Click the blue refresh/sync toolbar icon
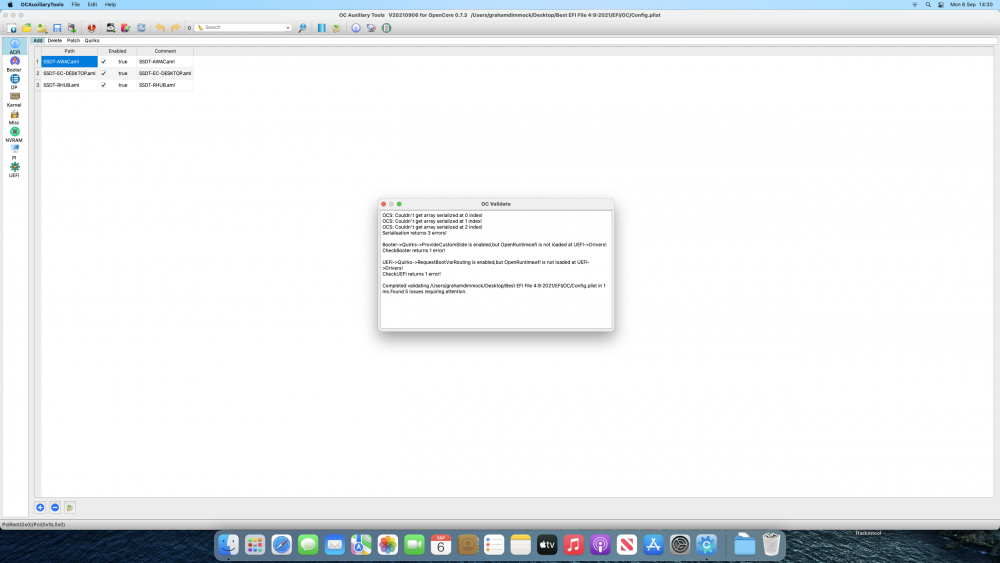The height and width of the screenshot is (563, 1000). click(x=141, y=28)
